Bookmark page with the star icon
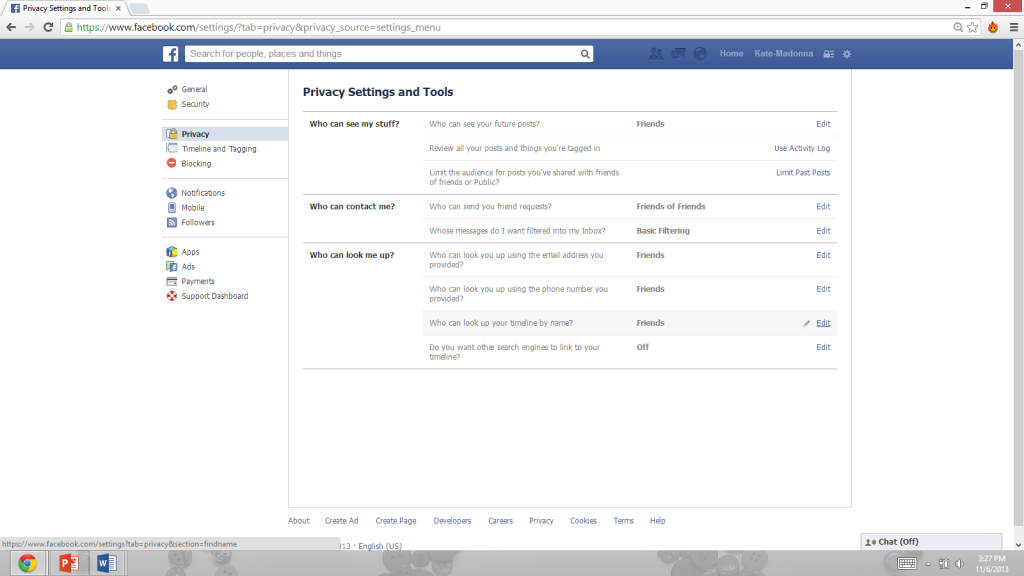1024x576 pixels. (x=973, y=27)
